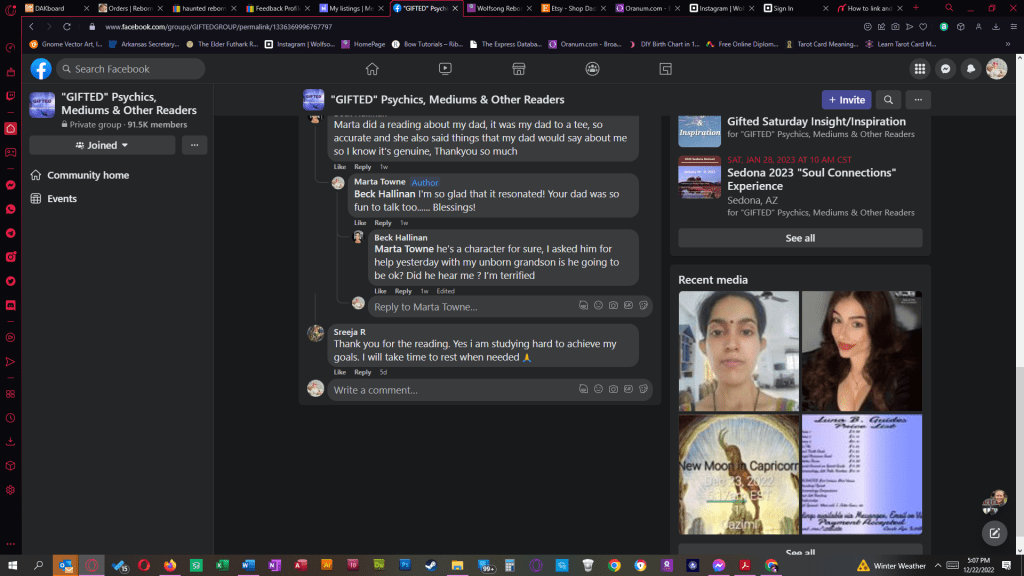Expand the Joined dropdown

pyautogui.click(x=102, y=145)
